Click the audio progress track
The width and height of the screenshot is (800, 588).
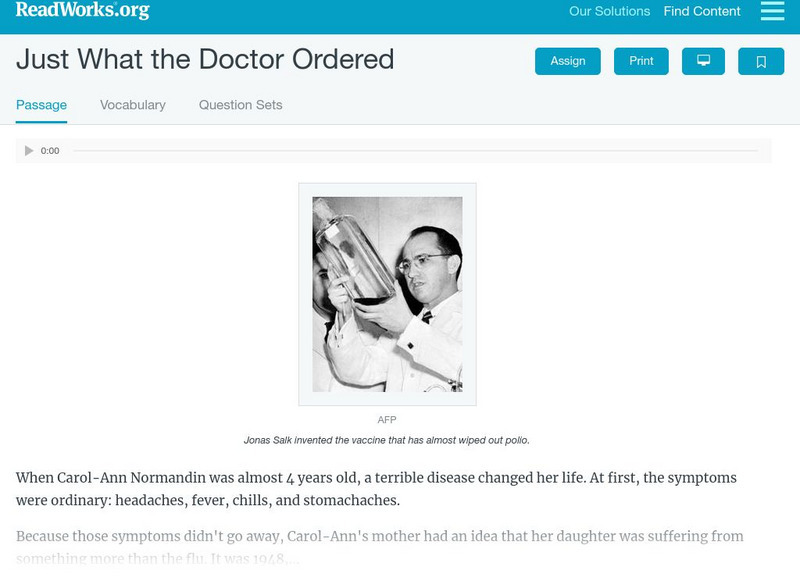tap(415, 151)
